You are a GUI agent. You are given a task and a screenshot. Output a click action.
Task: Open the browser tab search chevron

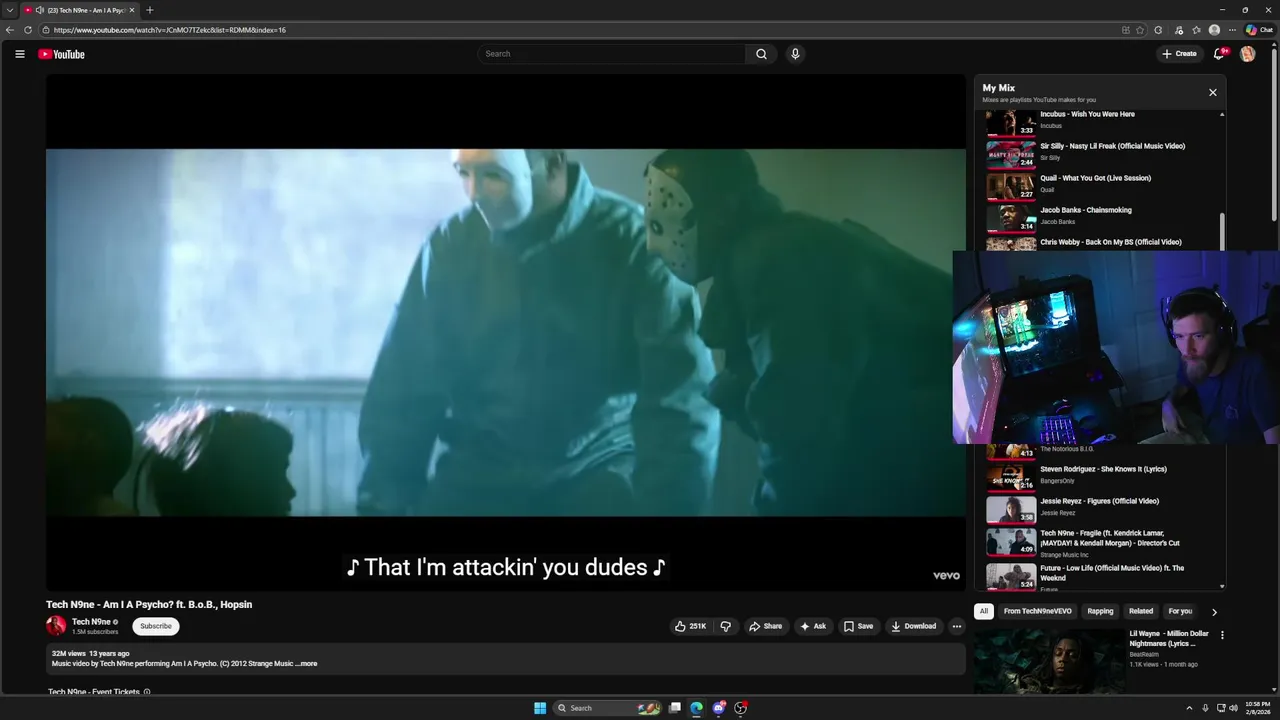coord(10,10)
